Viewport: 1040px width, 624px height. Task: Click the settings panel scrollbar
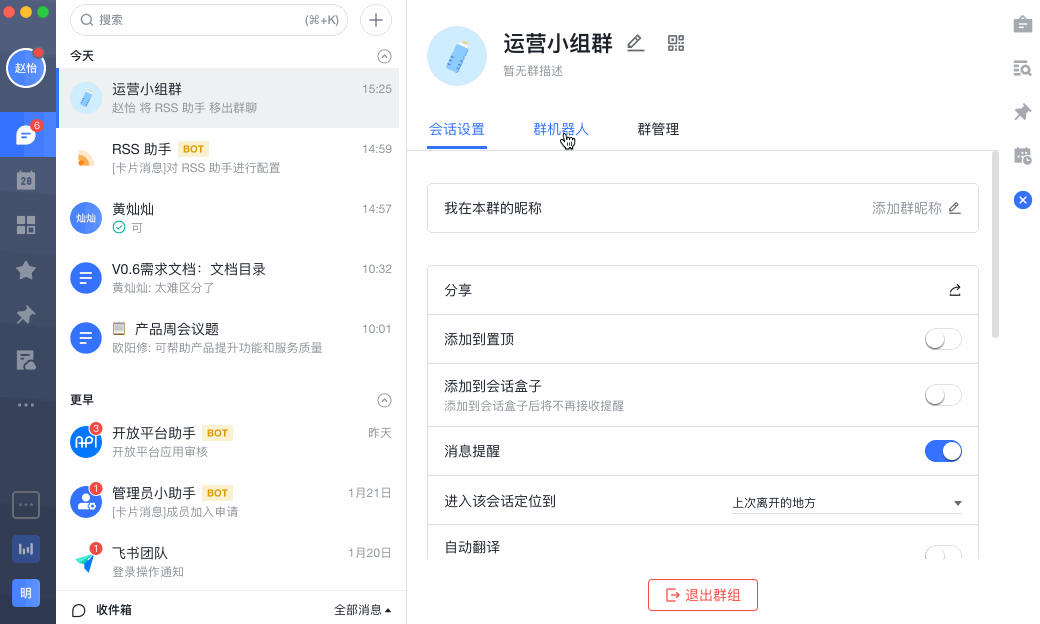click(995, 245)
